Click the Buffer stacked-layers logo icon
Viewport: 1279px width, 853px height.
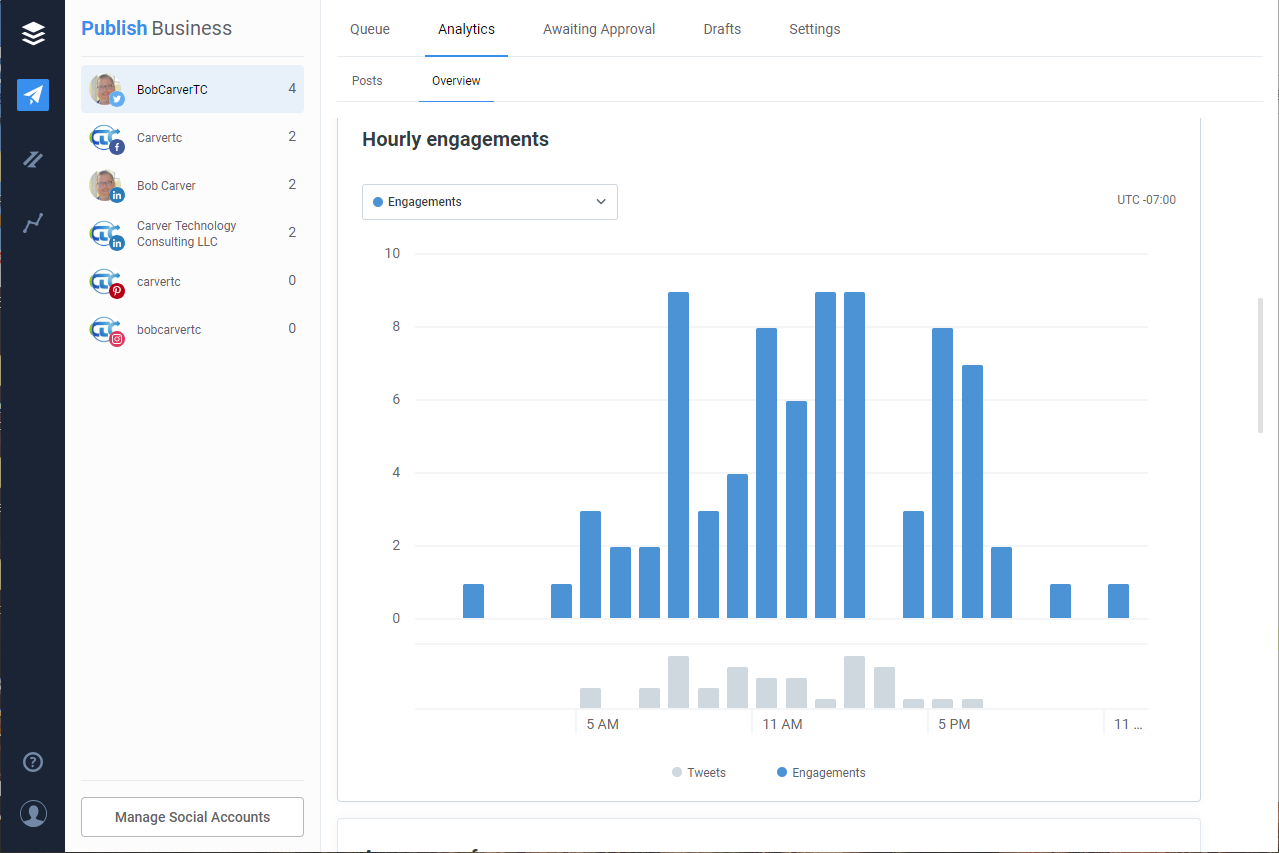click(x=33, y=34)
